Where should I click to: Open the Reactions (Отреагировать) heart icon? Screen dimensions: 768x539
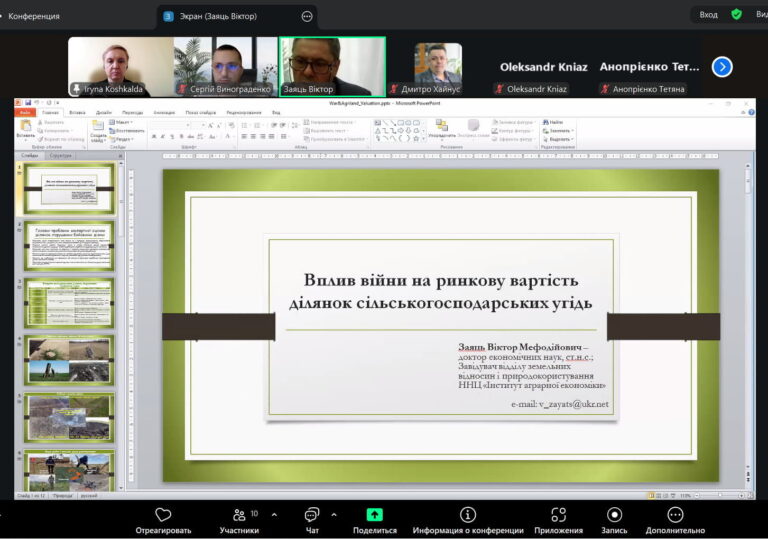[163, 514]
